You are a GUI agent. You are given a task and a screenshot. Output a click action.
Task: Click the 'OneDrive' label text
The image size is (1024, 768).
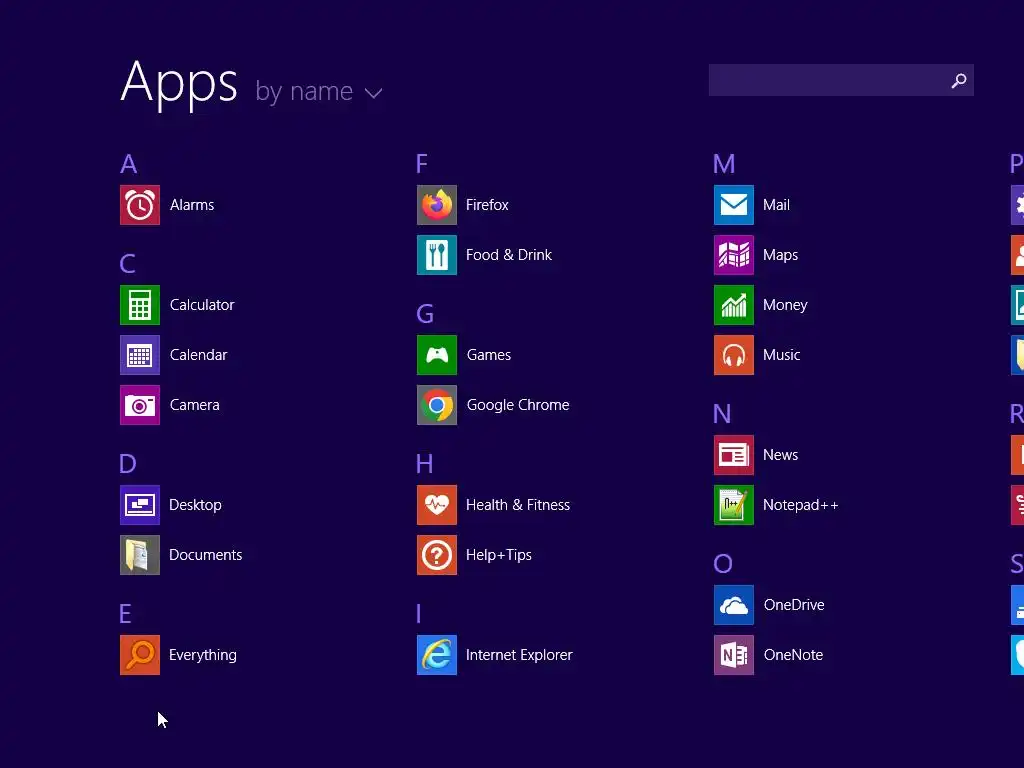coord(794,605)
